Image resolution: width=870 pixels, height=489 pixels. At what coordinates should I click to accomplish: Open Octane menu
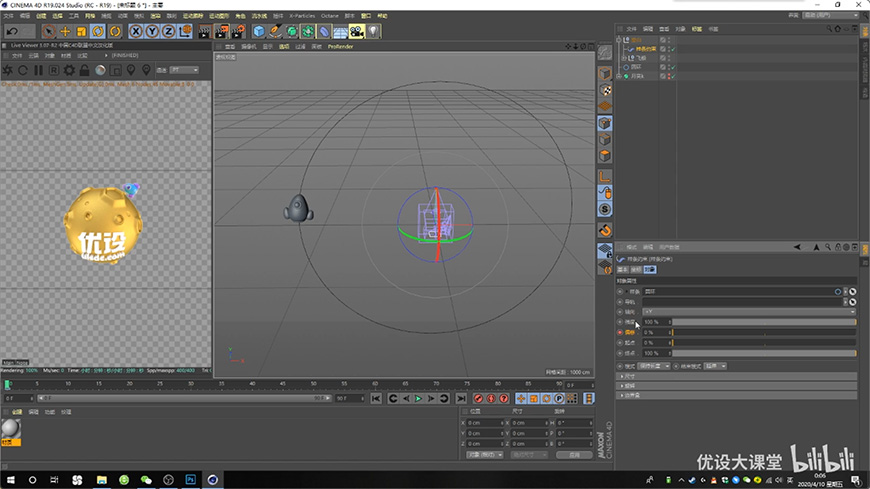click(x=330, y=16)
